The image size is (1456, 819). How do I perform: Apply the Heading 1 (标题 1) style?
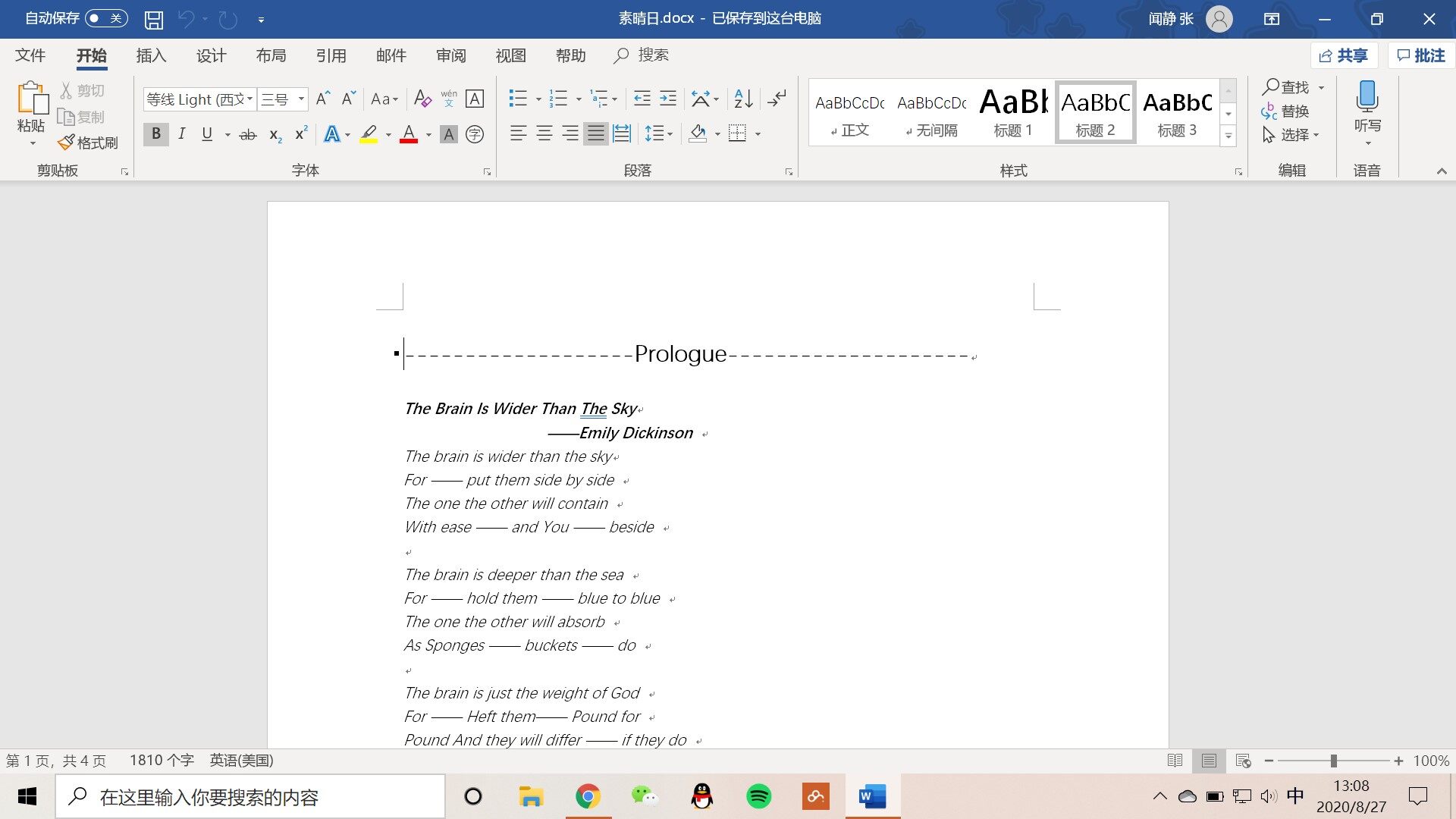pos(1013,112)
